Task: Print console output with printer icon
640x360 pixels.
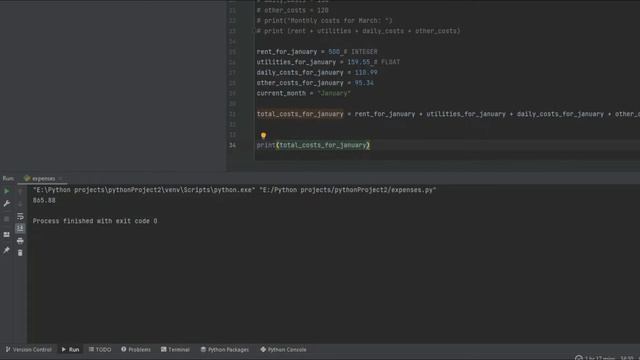Action: (20, 241)
